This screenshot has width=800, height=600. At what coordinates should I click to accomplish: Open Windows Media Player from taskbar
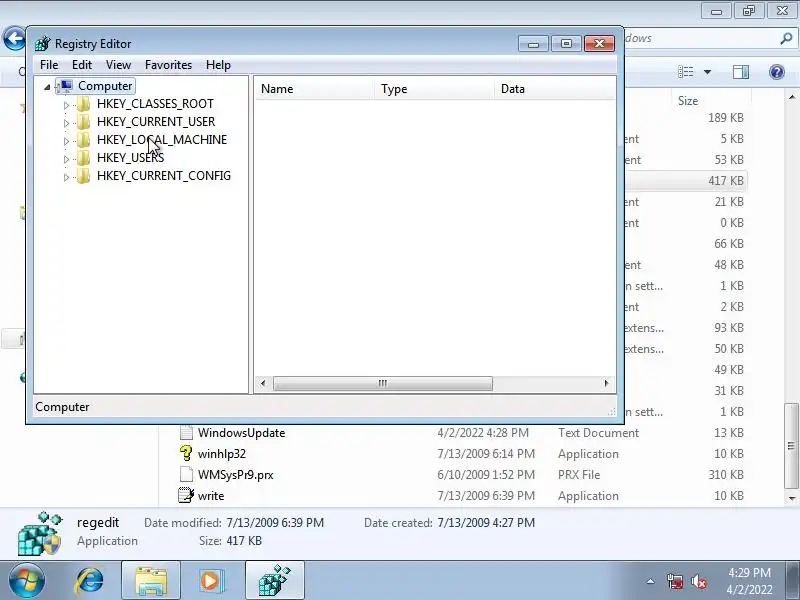click(x=210, y=581)
